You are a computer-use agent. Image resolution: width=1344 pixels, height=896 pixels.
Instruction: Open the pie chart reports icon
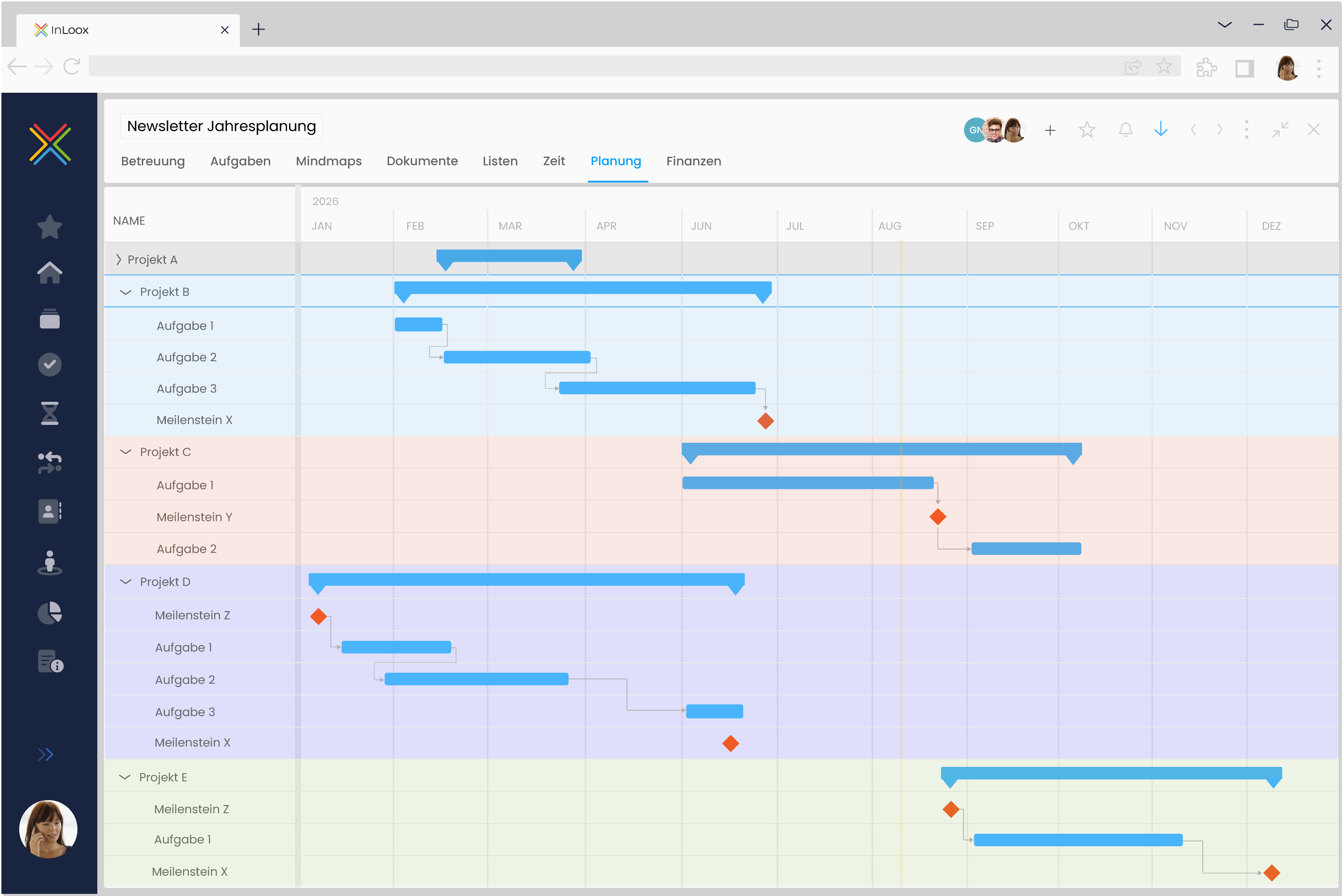click(x=50, y=613)
